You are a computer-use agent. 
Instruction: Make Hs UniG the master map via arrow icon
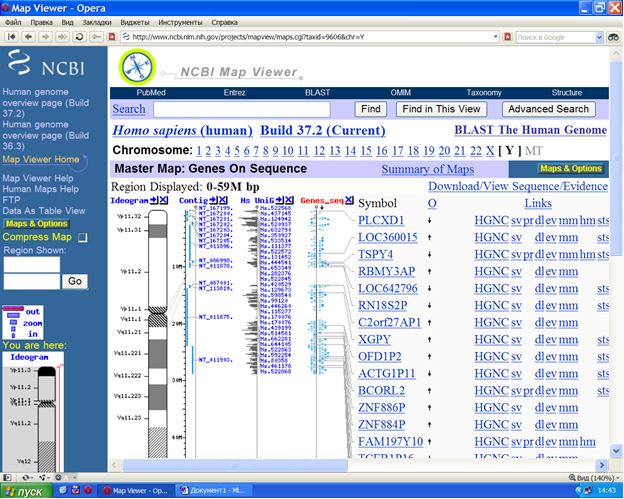[279, 200]
